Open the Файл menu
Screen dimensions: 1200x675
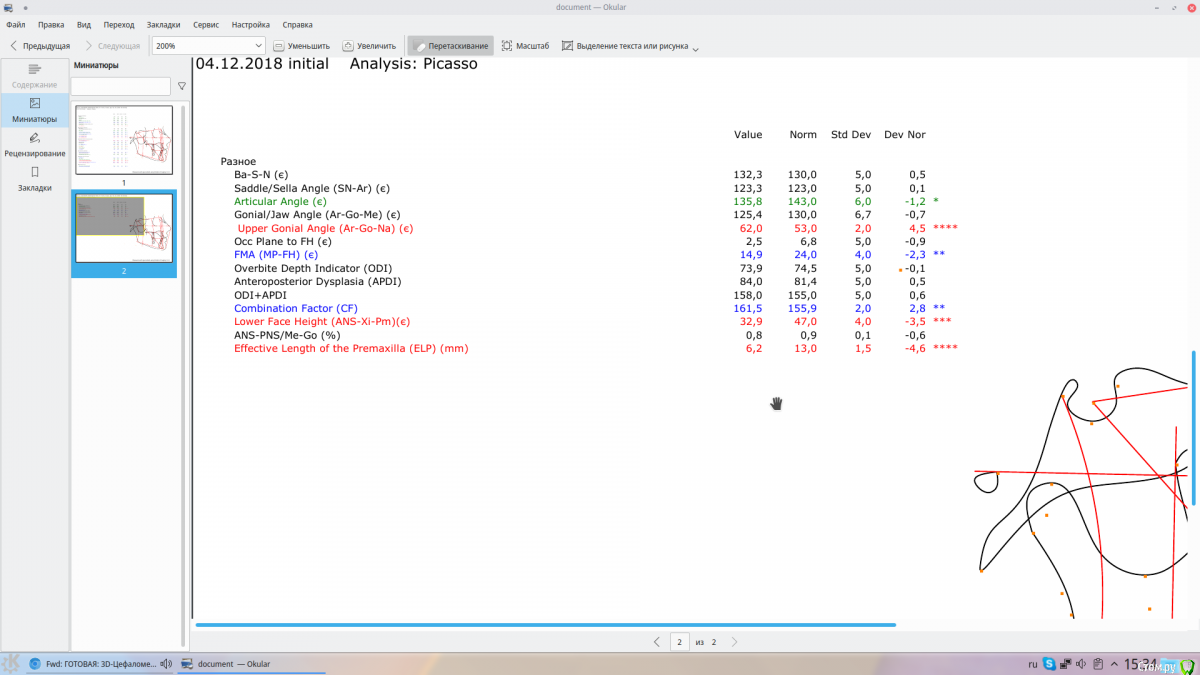coord(16,24)
